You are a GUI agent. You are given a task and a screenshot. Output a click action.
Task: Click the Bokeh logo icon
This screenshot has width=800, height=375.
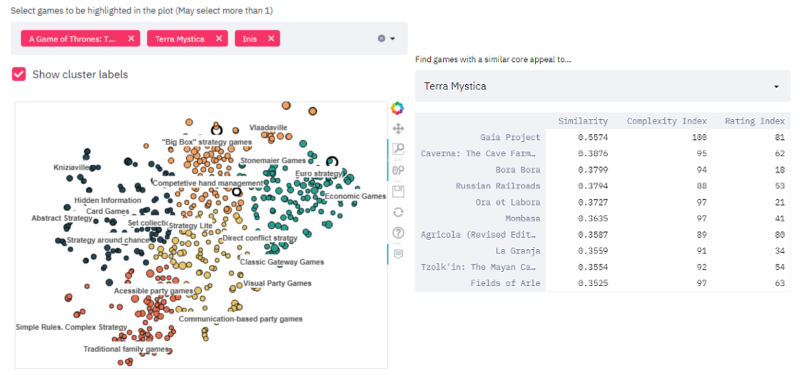(x=397, y=108)
